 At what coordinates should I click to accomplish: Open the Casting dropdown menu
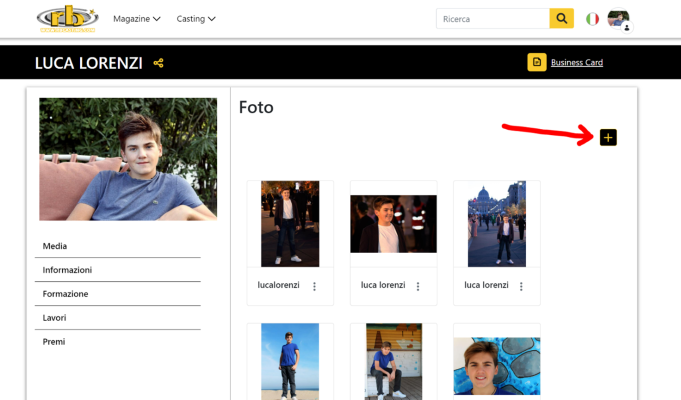[x=196, y=19]
